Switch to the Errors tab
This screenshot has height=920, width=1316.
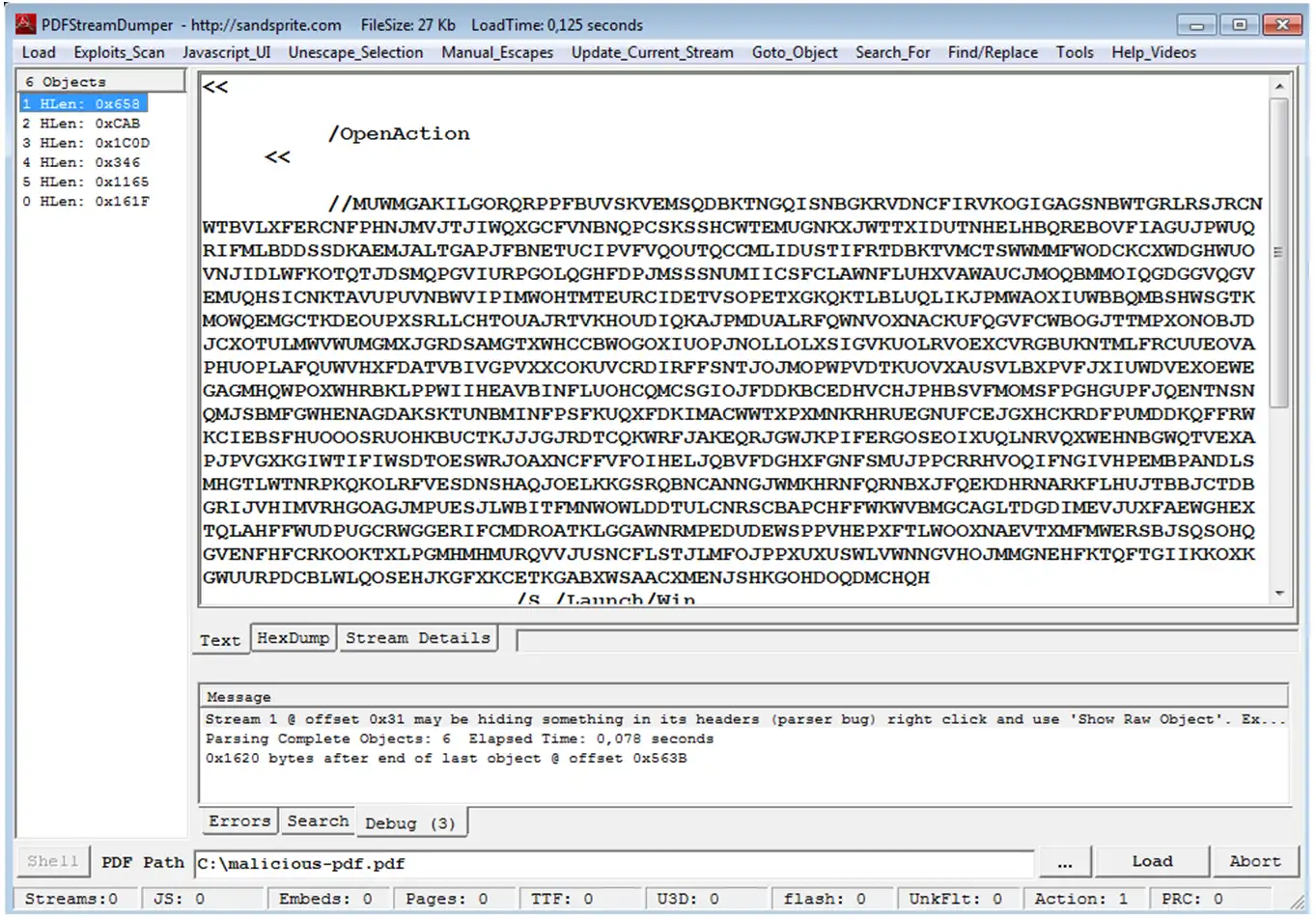[x=239, y=821]
